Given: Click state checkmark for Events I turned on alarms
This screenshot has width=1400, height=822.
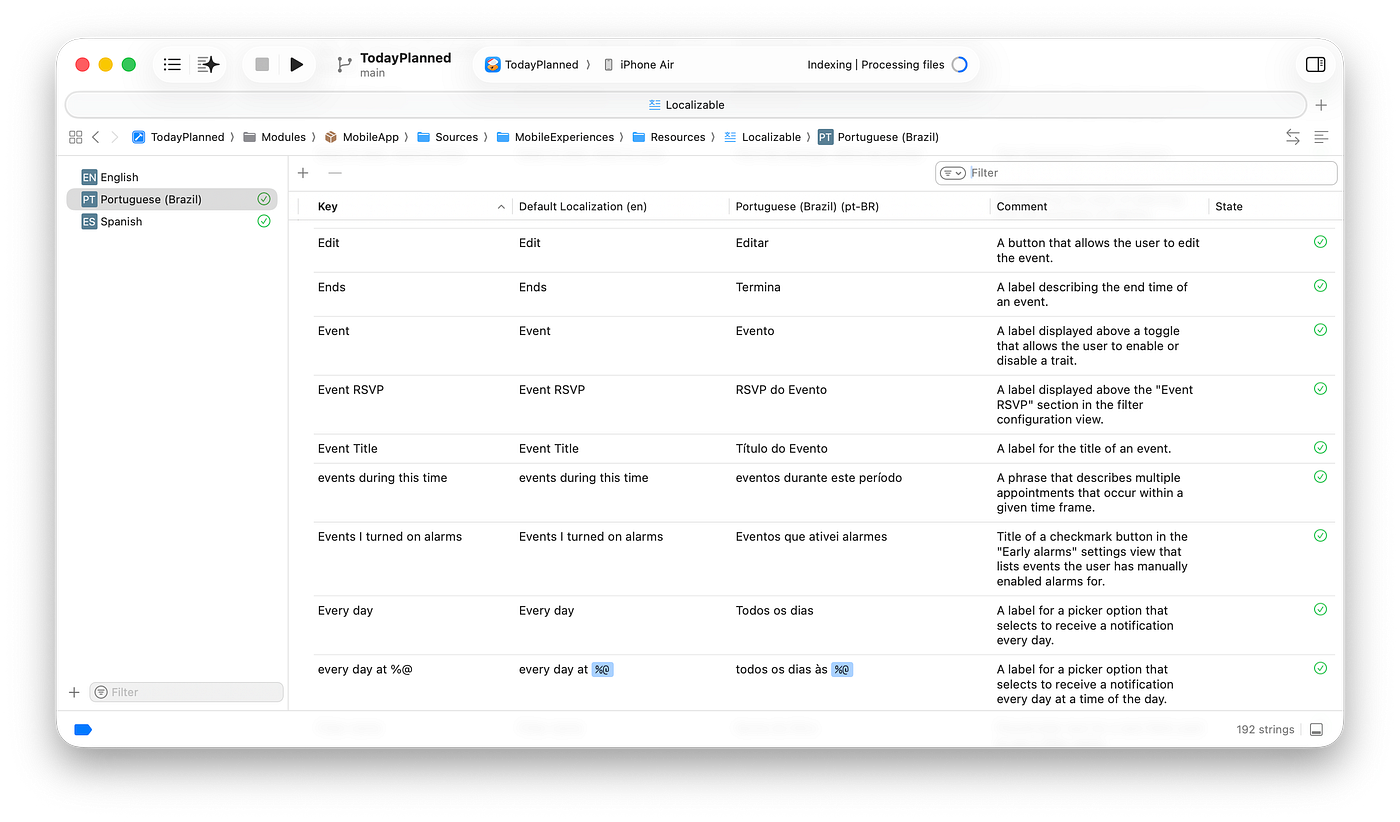Looking at the screenshot, I should 1320,536.
